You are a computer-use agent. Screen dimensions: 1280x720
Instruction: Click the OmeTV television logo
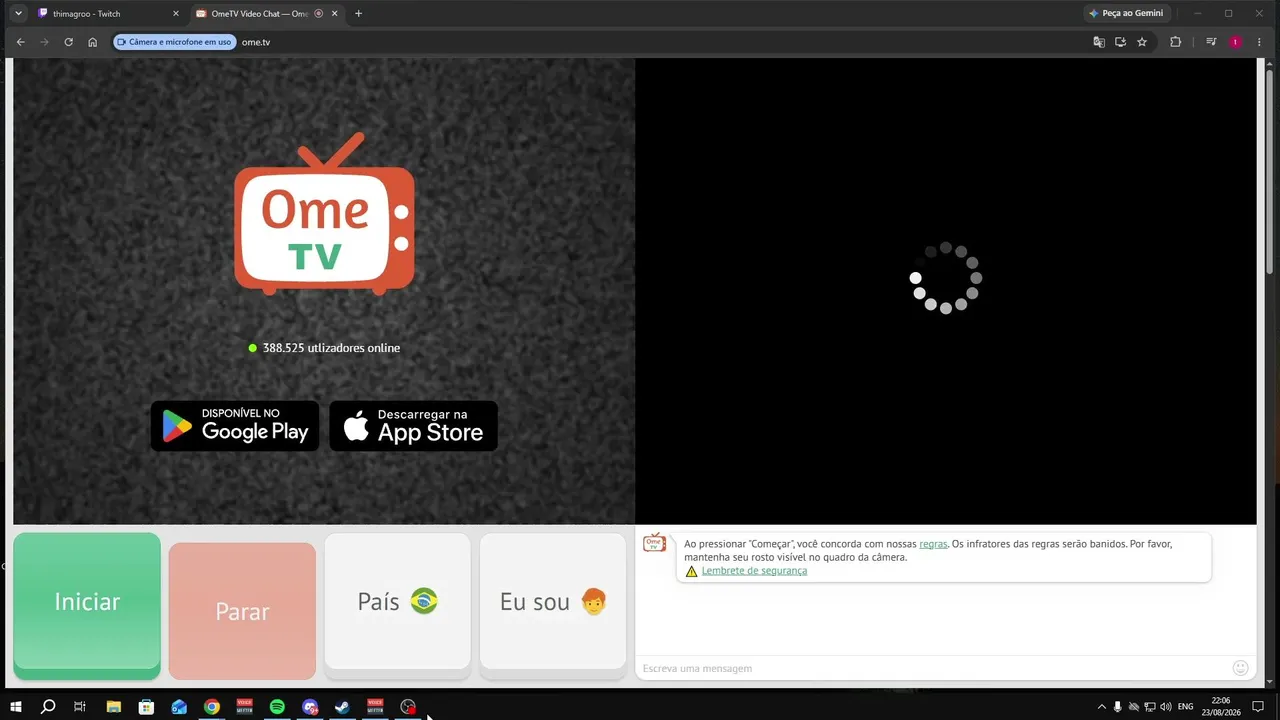(x=324, y=214)
